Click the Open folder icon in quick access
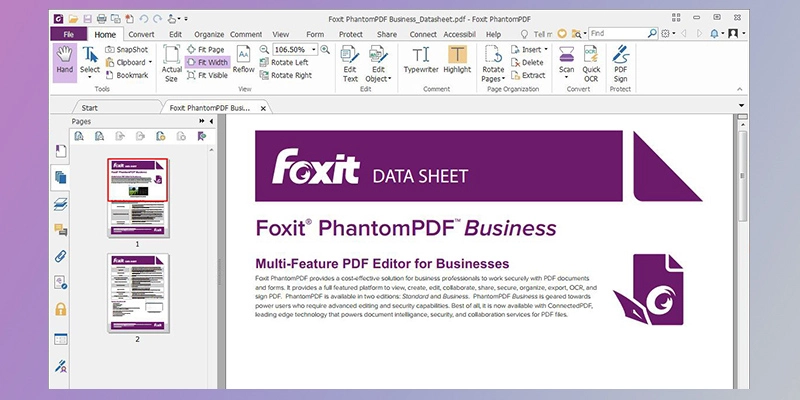800x400 pixels. click(x=73, y=19)
